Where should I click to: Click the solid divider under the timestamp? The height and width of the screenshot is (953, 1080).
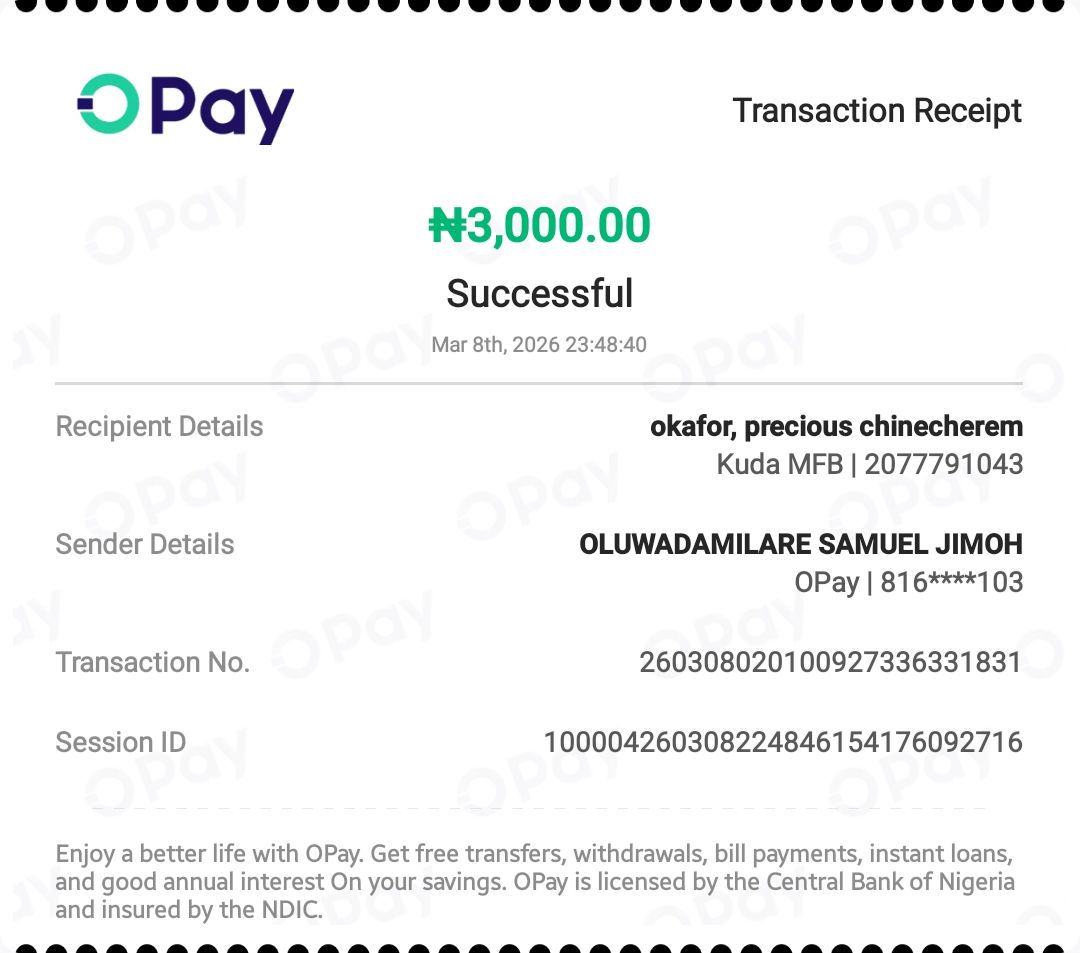point(539,383)
